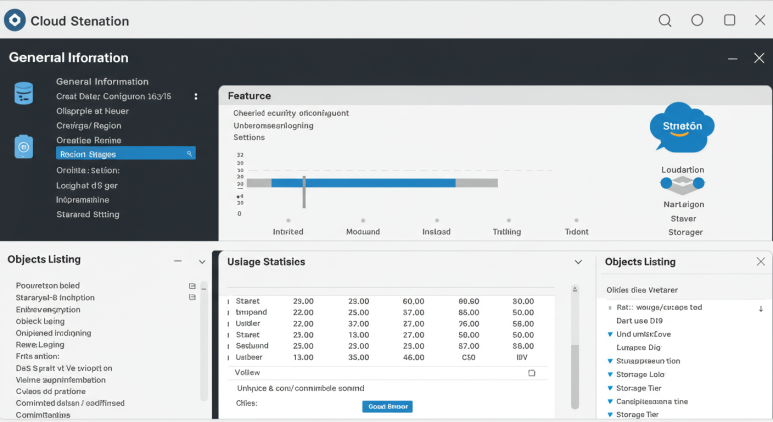
Task: Toggle the Vollew checkbox
Action: point(531,373)
